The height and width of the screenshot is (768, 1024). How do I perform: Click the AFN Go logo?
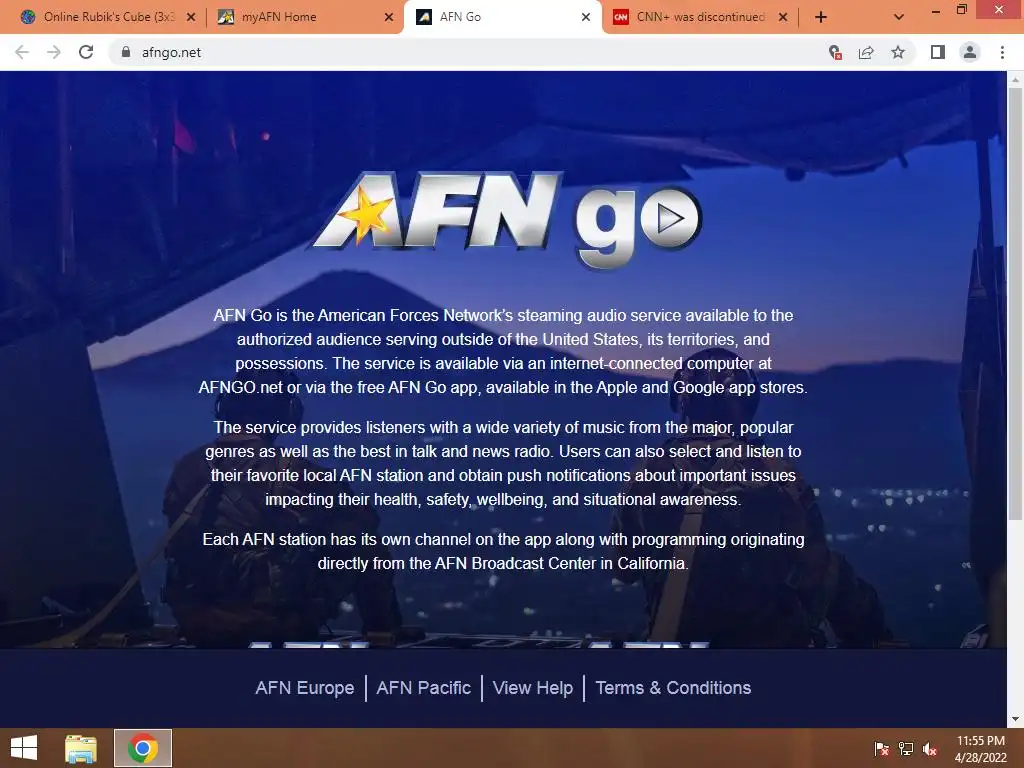pos(507,220)
